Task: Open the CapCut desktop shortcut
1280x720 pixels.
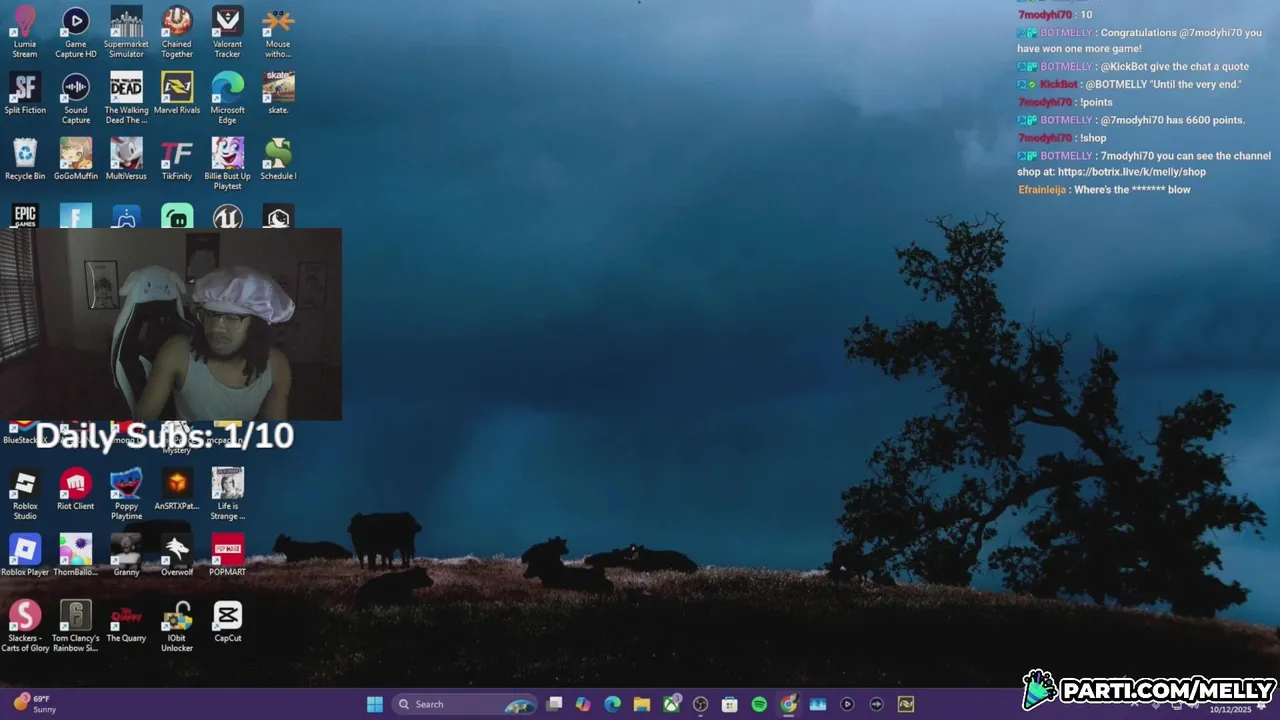Action: [x=227, y=621]
